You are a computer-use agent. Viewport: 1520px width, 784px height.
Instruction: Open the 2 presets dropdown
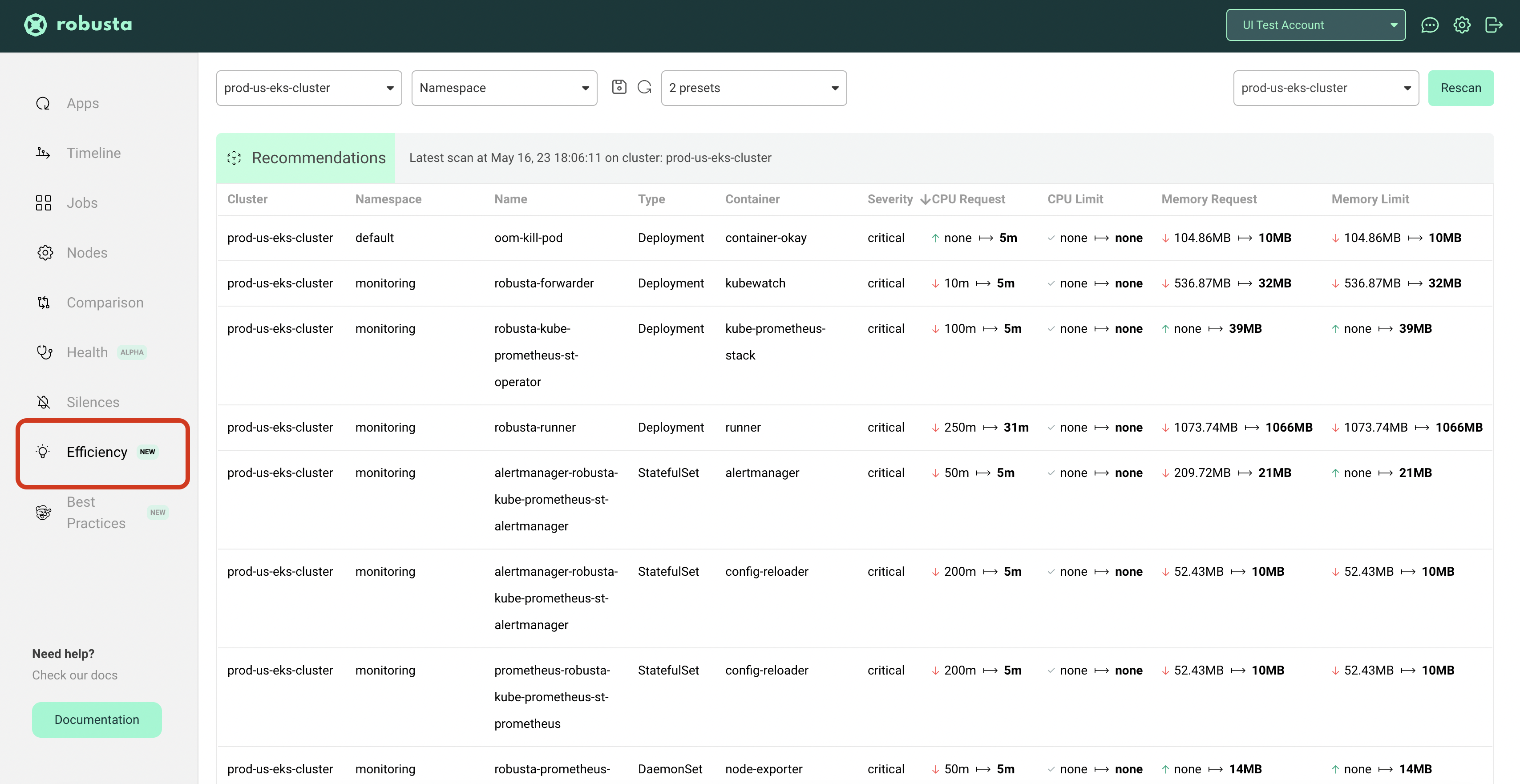click(x=753, y=88)
